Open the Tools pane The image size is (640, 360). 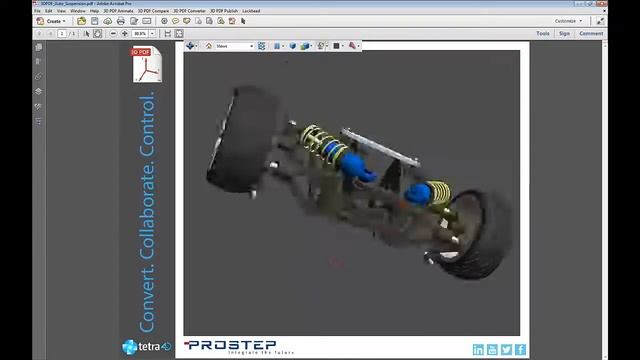coord(543,33)
